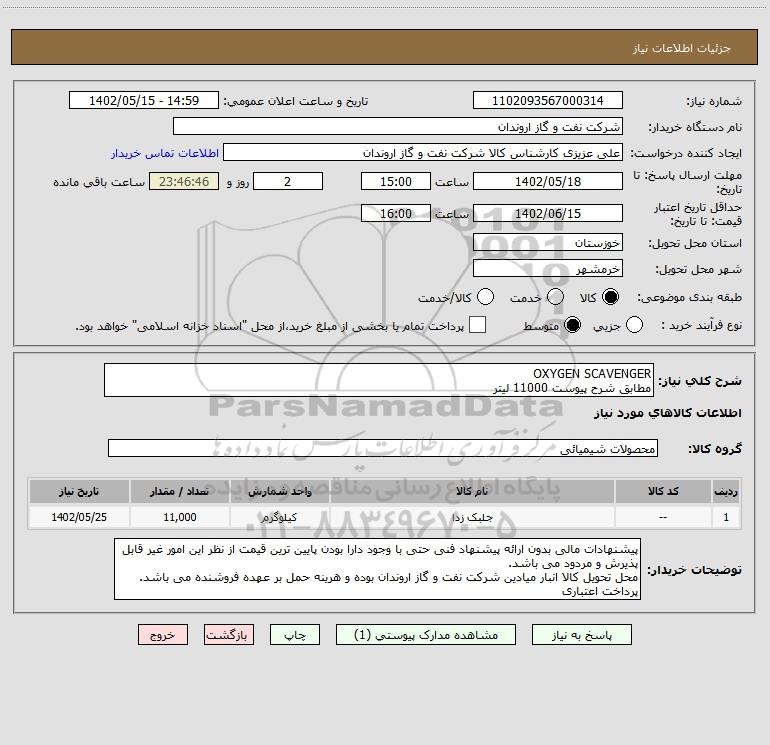Click the requester field علی عزیزی کارشناس

423,152
